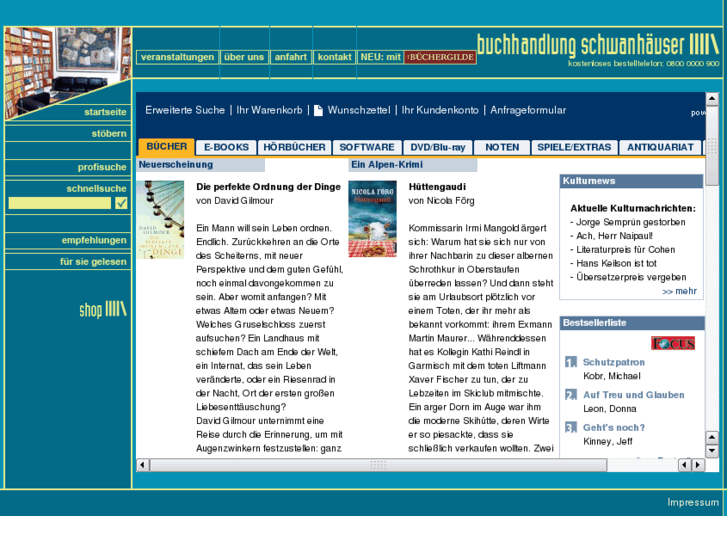Open the Anfrageformular link
727x545 pixels.
pyautogui.click(x=528, y=110)
